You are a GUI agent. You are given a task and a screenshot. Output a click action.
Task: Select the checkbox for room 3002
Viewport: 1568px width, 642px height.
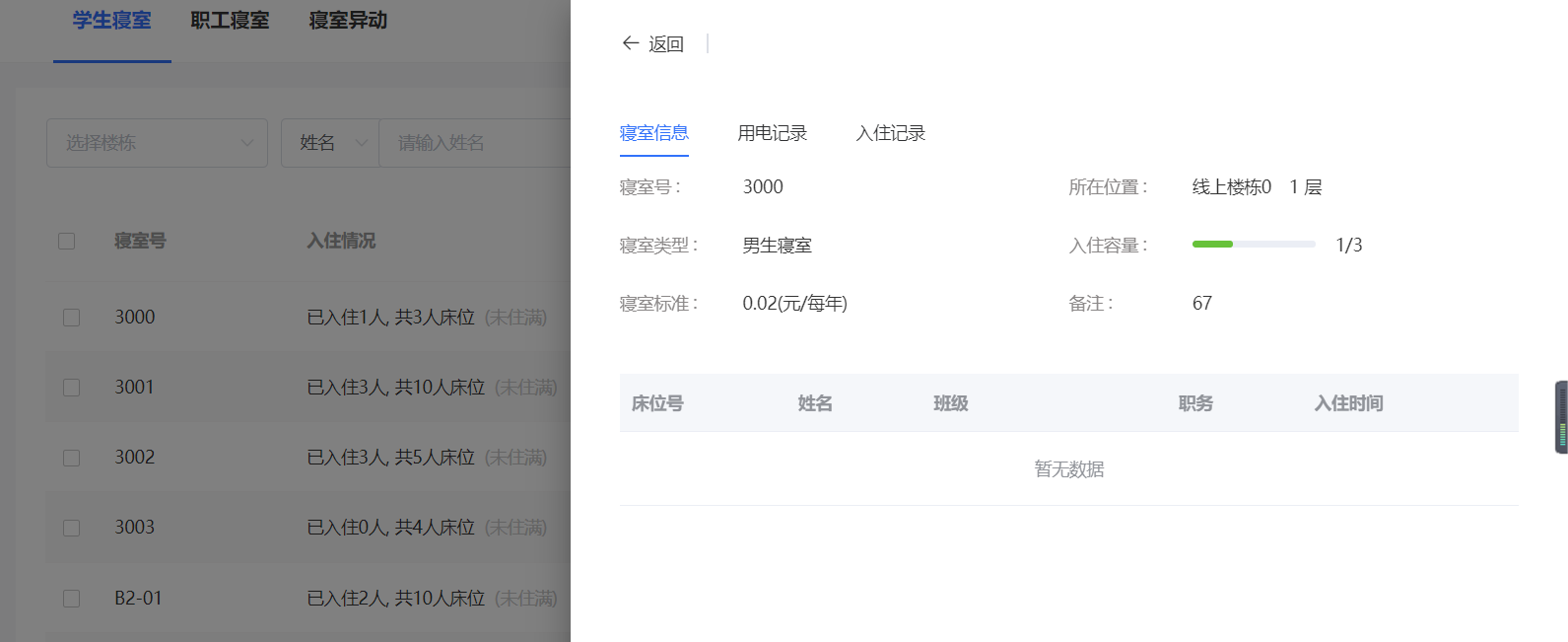click(71, 458)
